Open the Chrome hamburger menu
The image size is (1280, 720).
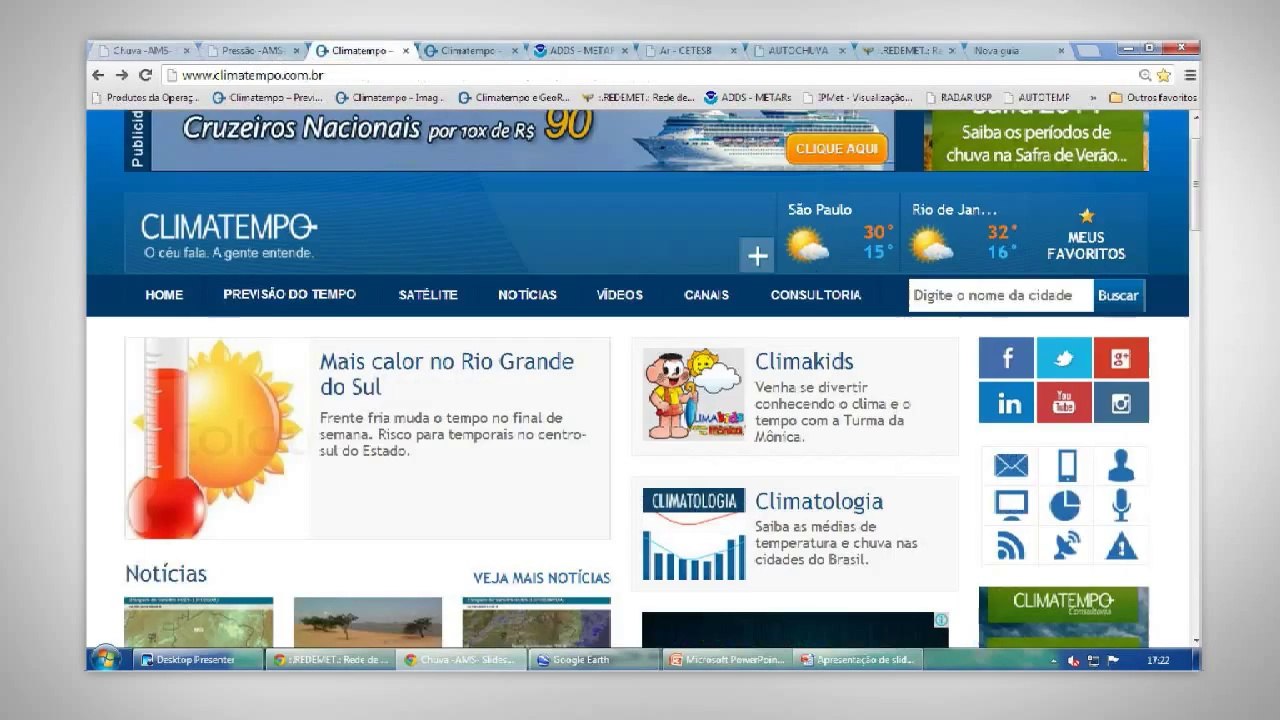(x=1190, y=75)
